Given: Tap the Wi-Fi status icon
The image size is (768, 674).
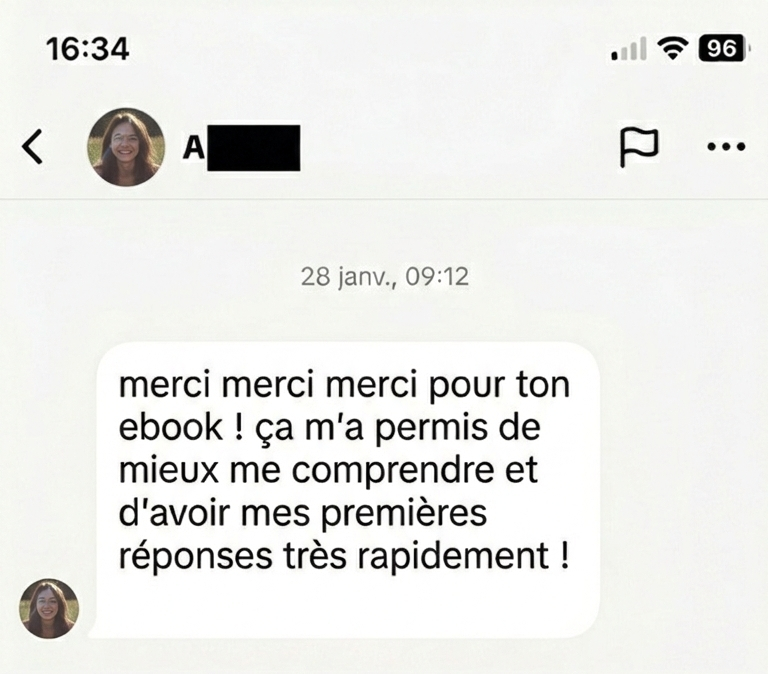Looking at the screenshot, I should point(672,48).
